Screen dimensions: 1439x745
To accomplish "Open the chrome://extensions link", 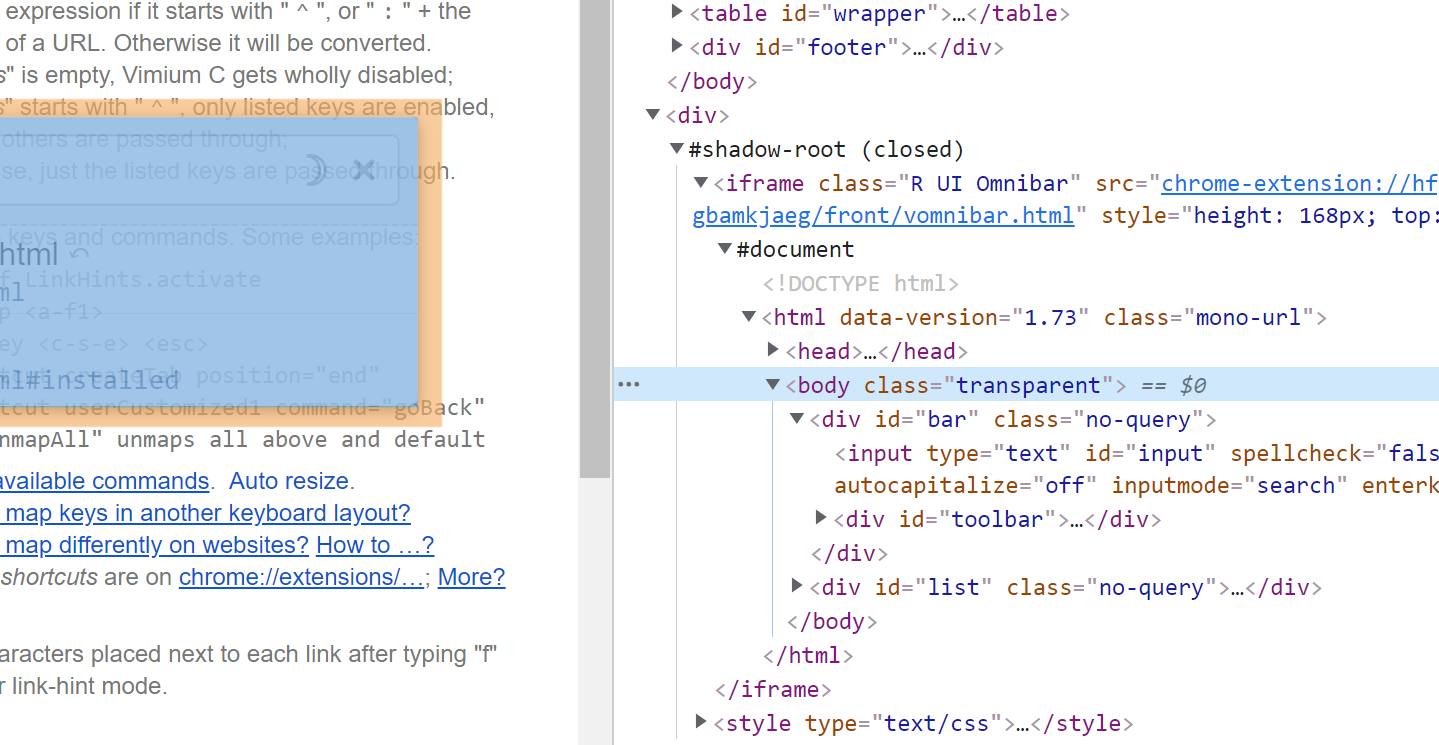I will point(299,576).
